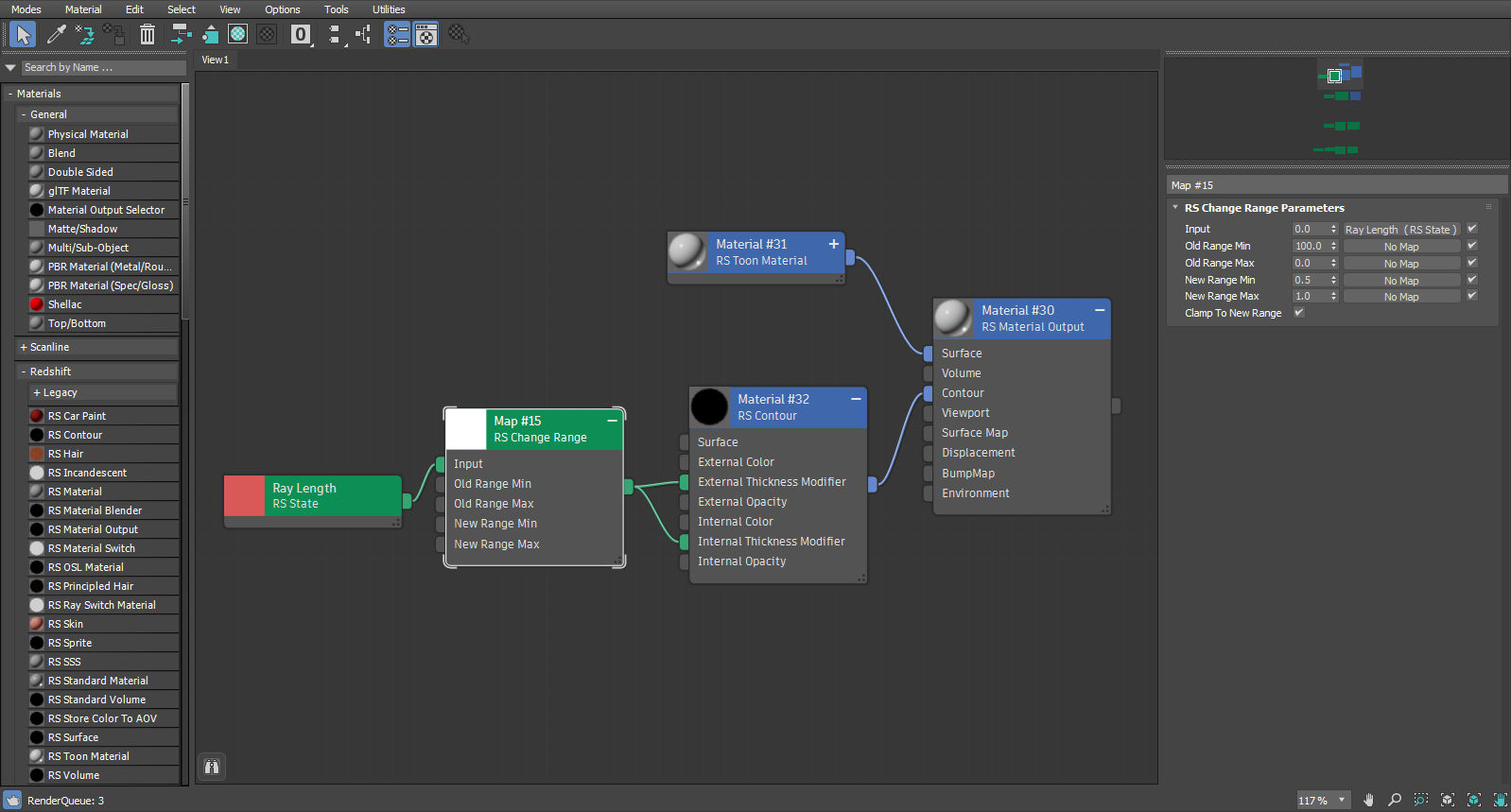Viewport: 1511px width, 812px height.
Task: Open Lay Out All flyout icon
Action: pyautogui.click(x=334, y=35)
